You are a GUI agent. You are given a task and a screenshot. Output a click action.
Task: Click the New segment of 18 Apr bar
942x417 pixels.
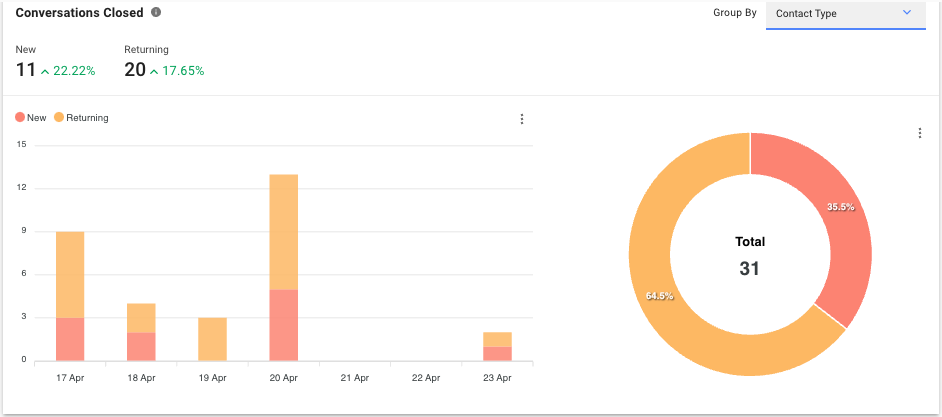(x=141, y=346)
